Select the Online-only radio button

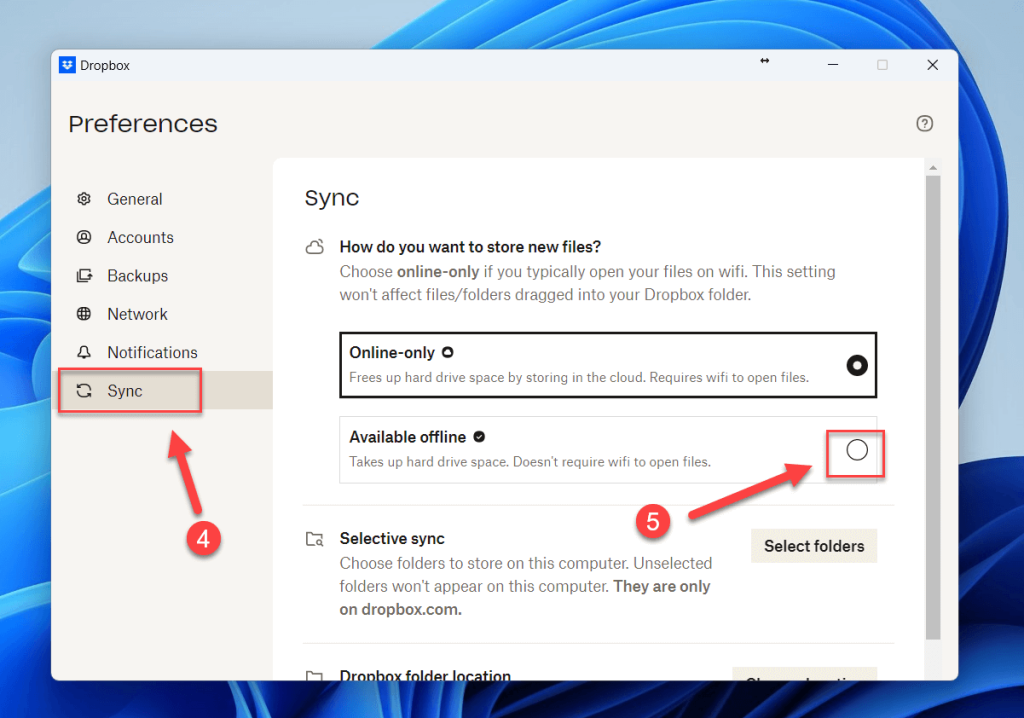[857, 365]
